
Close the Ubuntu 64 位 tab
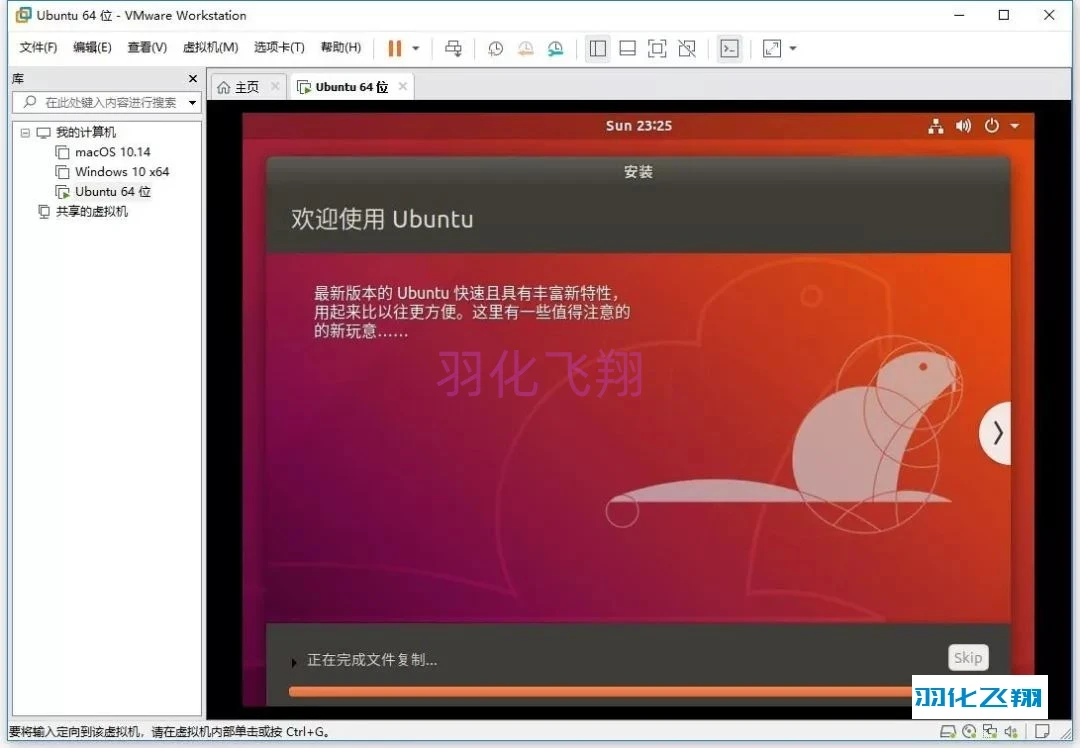pos(403,86)
